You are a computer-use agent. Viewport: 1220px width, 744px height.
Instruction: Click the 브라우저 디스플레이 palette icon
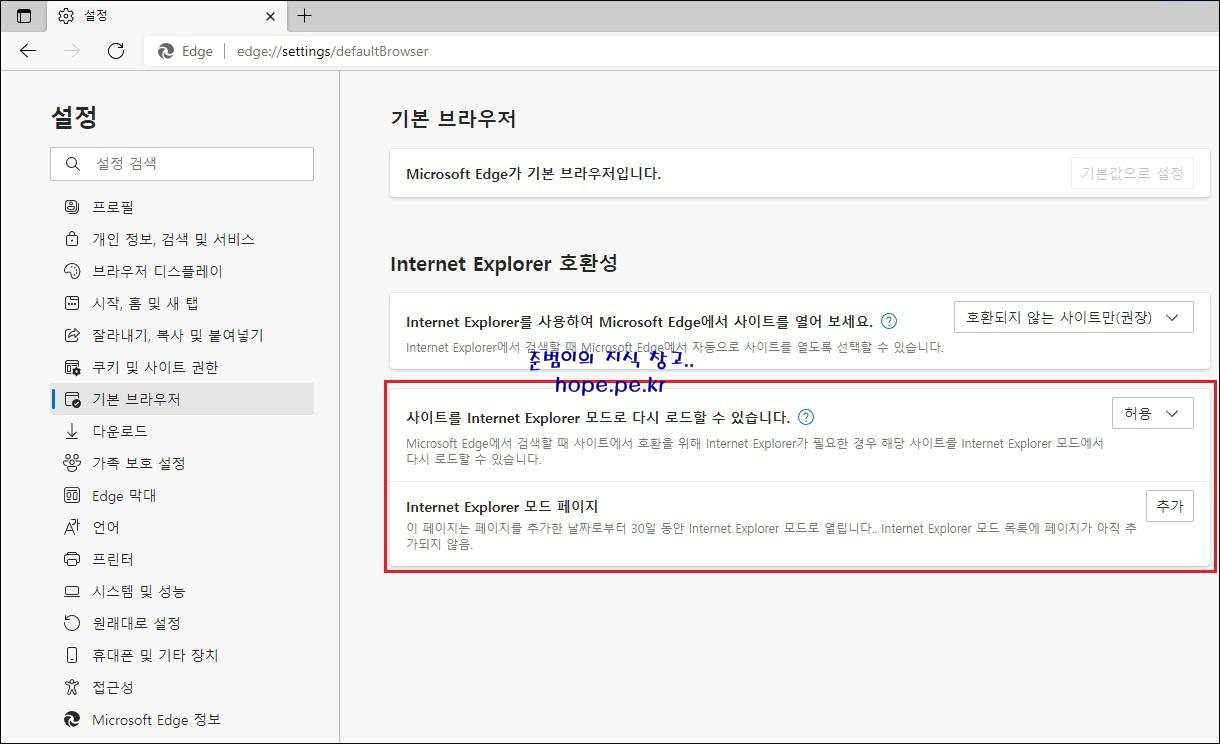click(x=72, y=271)
